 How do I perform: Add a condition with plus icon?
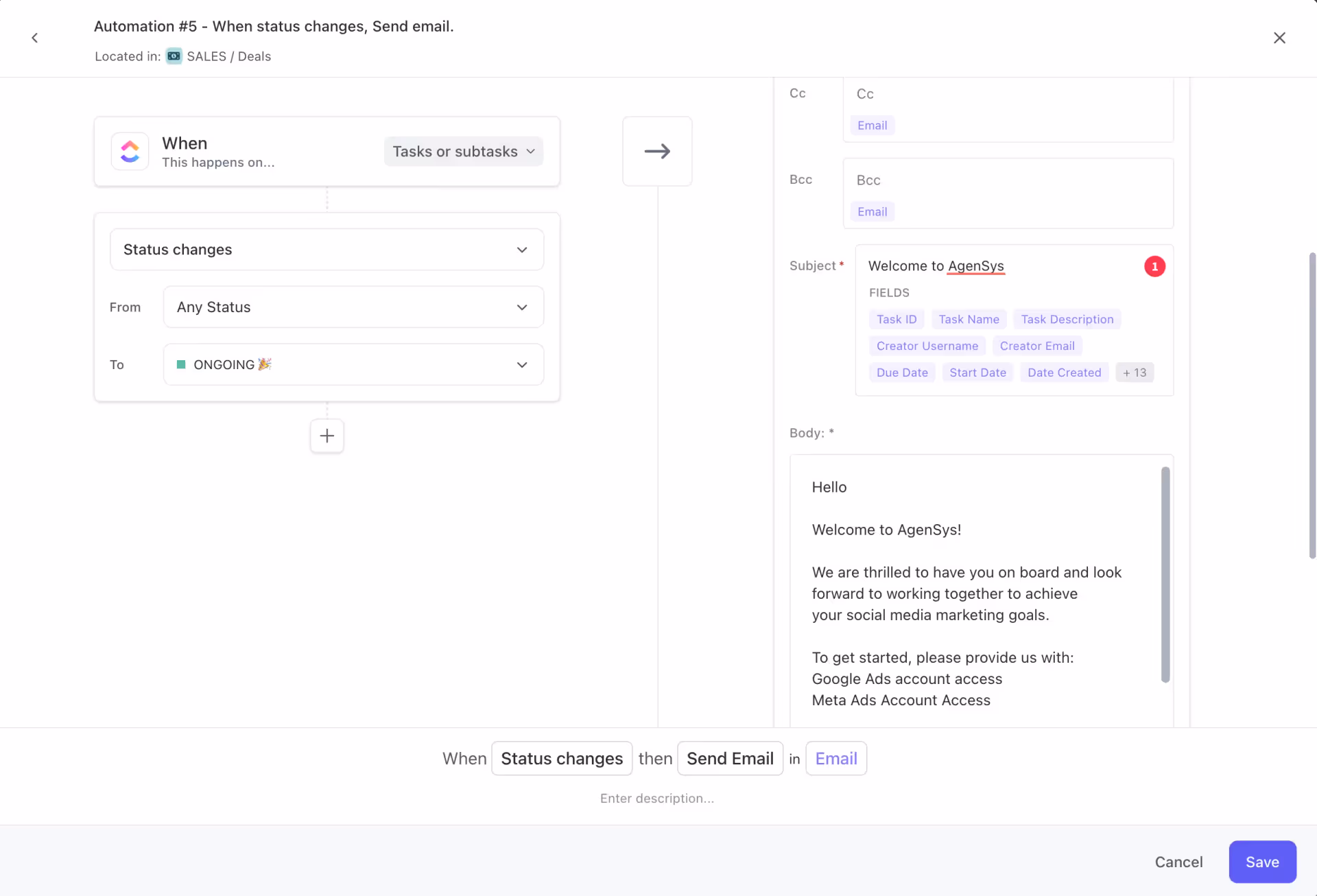327,436
